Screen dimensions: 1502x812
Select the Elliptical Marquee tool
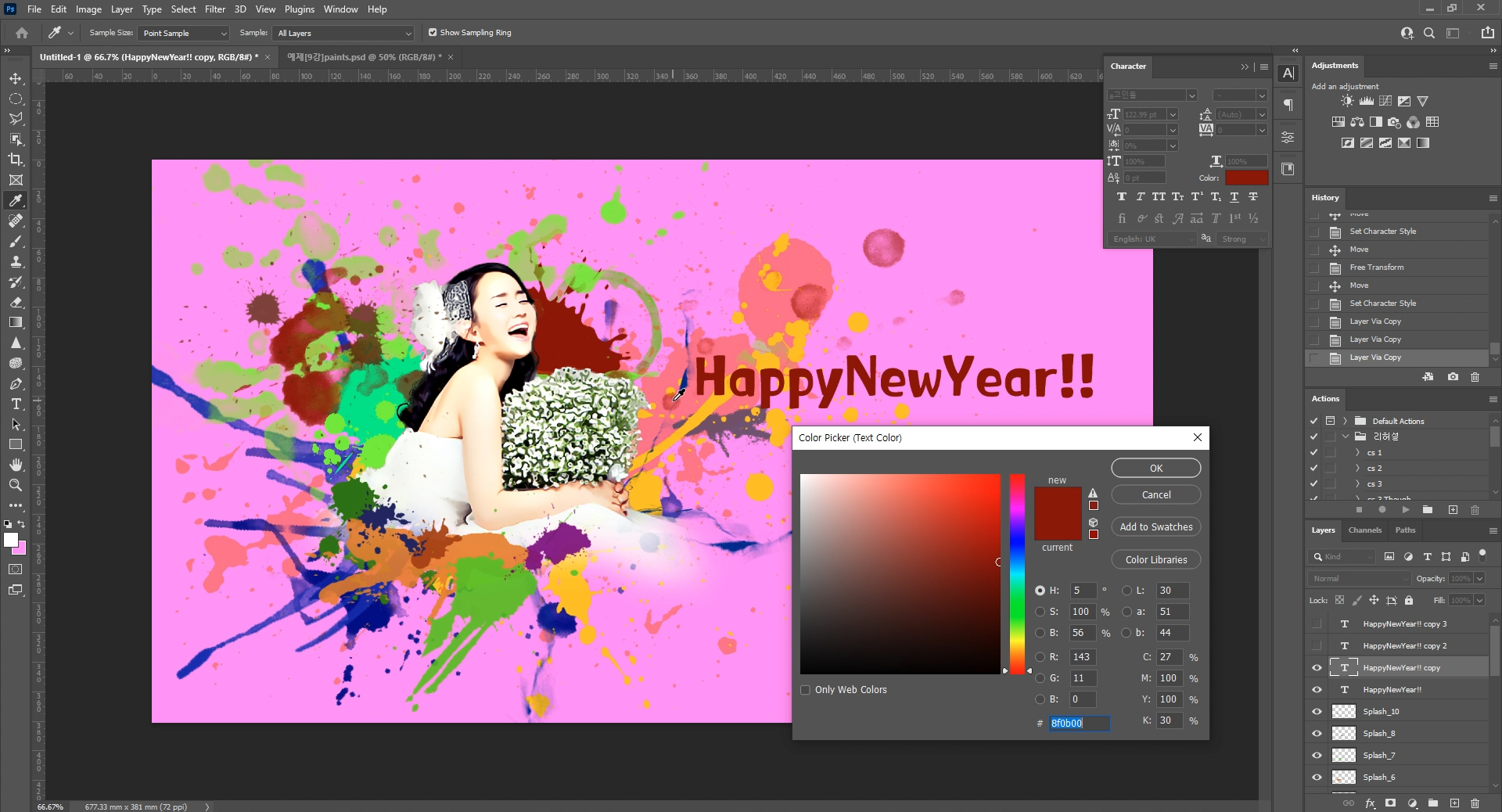point(16,99)
